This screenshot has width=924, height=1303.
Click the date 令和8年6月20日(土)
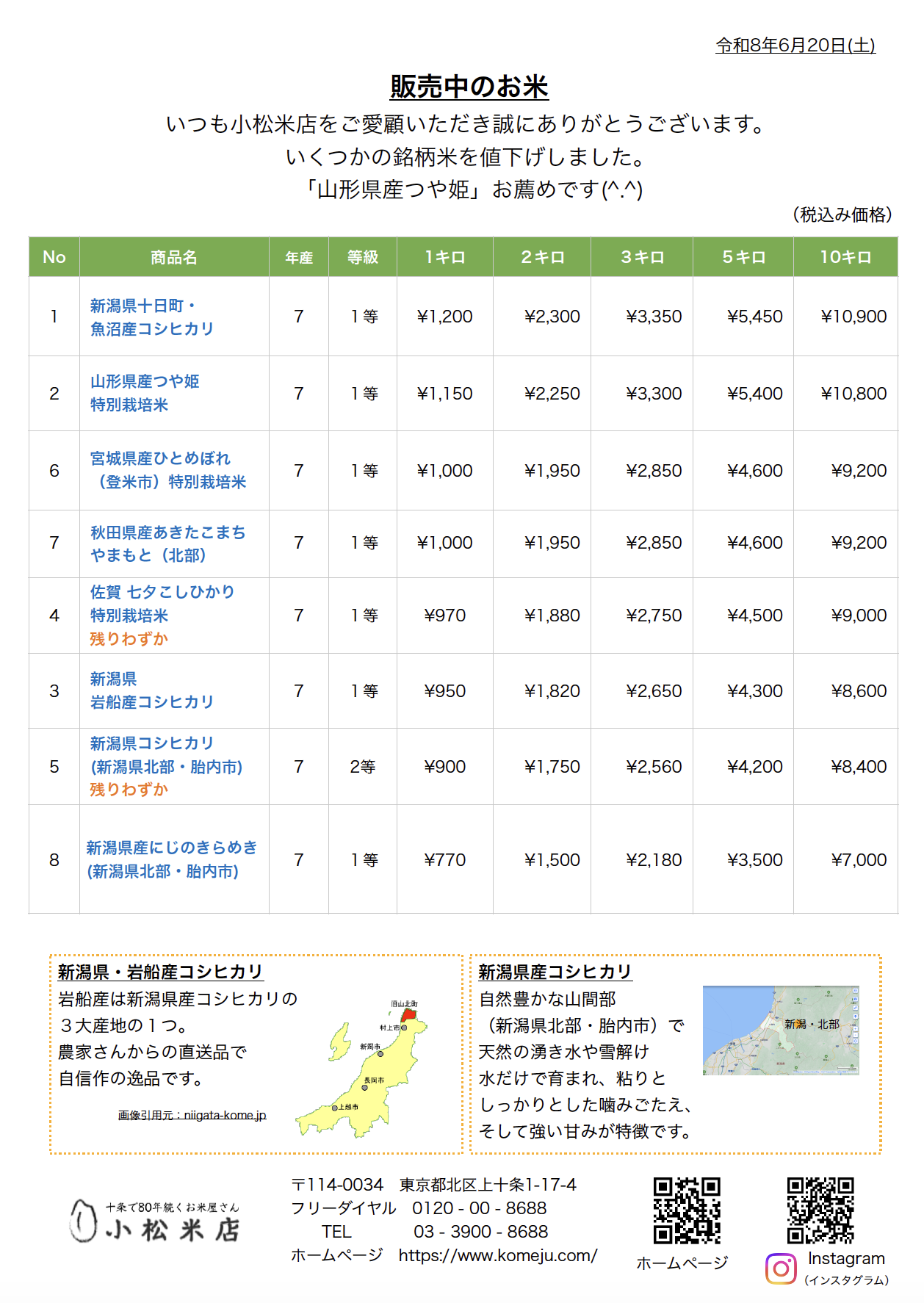click(x=795, y=46)
